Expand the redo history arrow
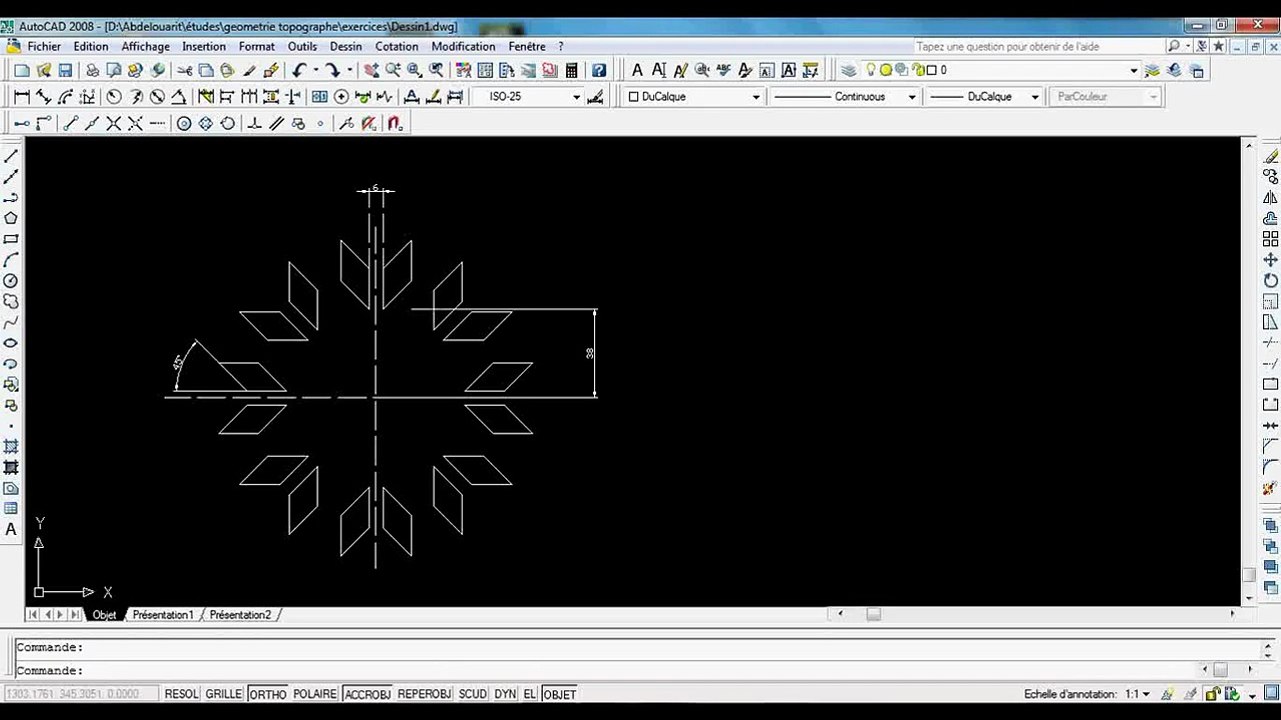This screenshot has width=1281, height=720. pyautogui.click(x=349, y=70)
